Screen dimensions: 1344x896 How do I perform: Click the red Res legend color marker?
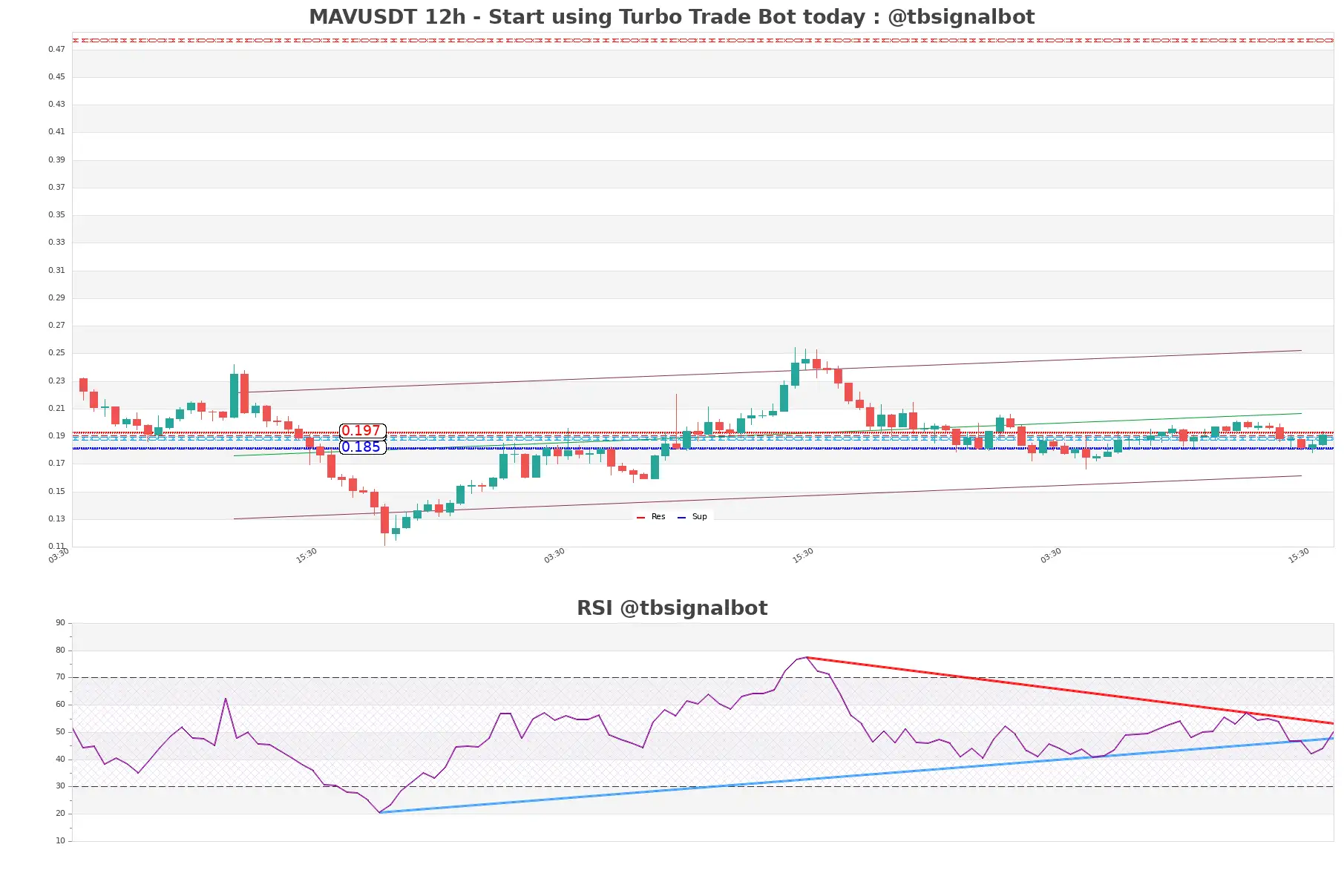point(640,517)
